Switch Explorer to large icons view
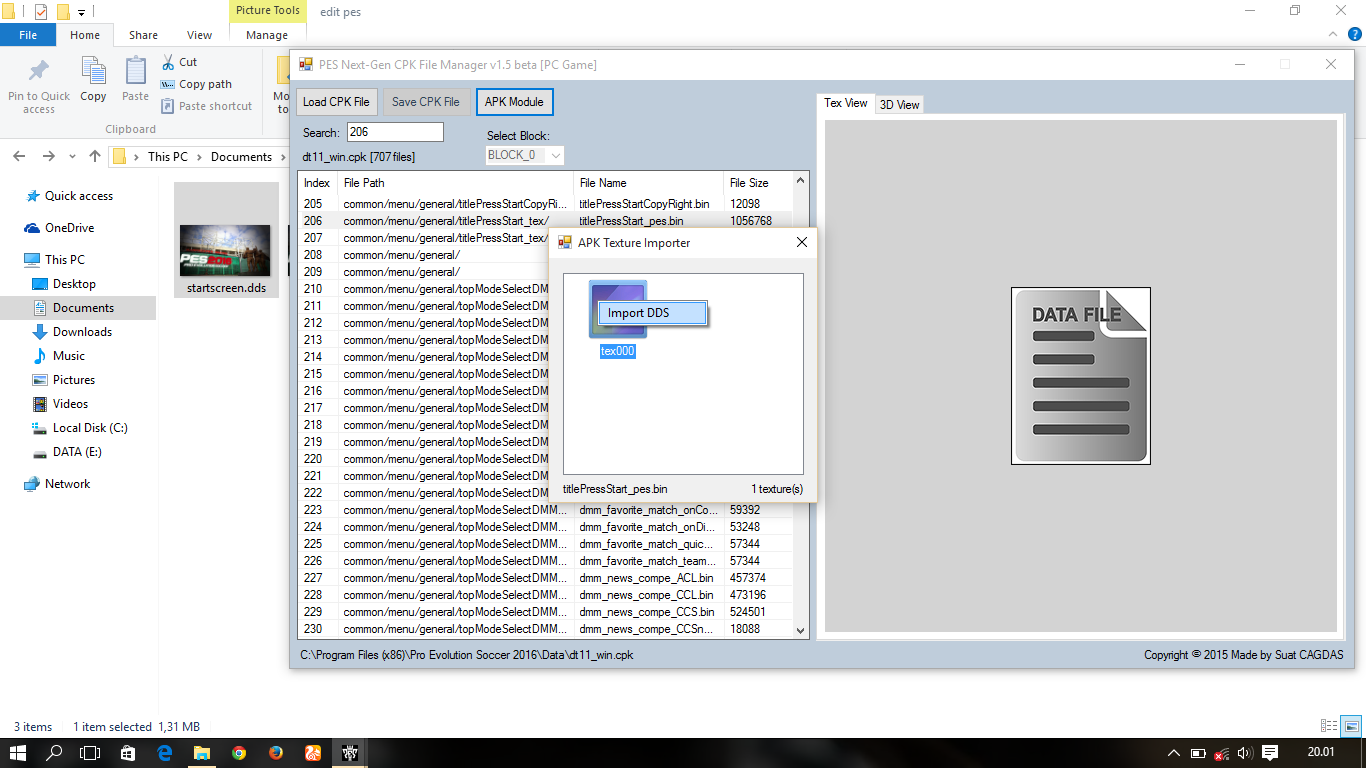 [1351, 727]
